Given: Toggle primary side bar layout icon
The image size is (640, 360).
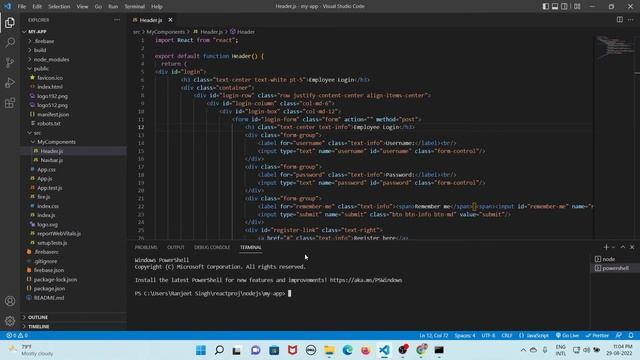Looking at the screenshot, I should click(x=546, y=6).
